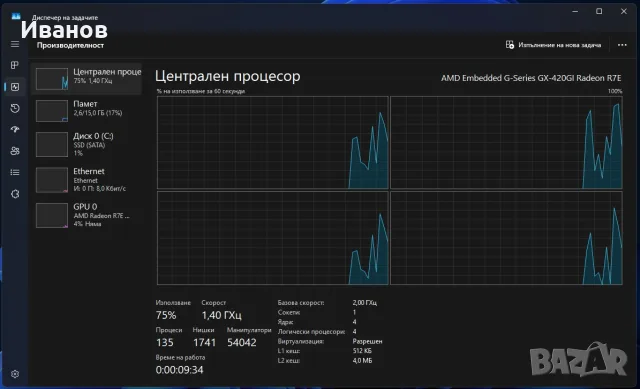Click the run new task icon
Image resolution: width=640 pixels, height=389 pixels.
click(509, 44)
